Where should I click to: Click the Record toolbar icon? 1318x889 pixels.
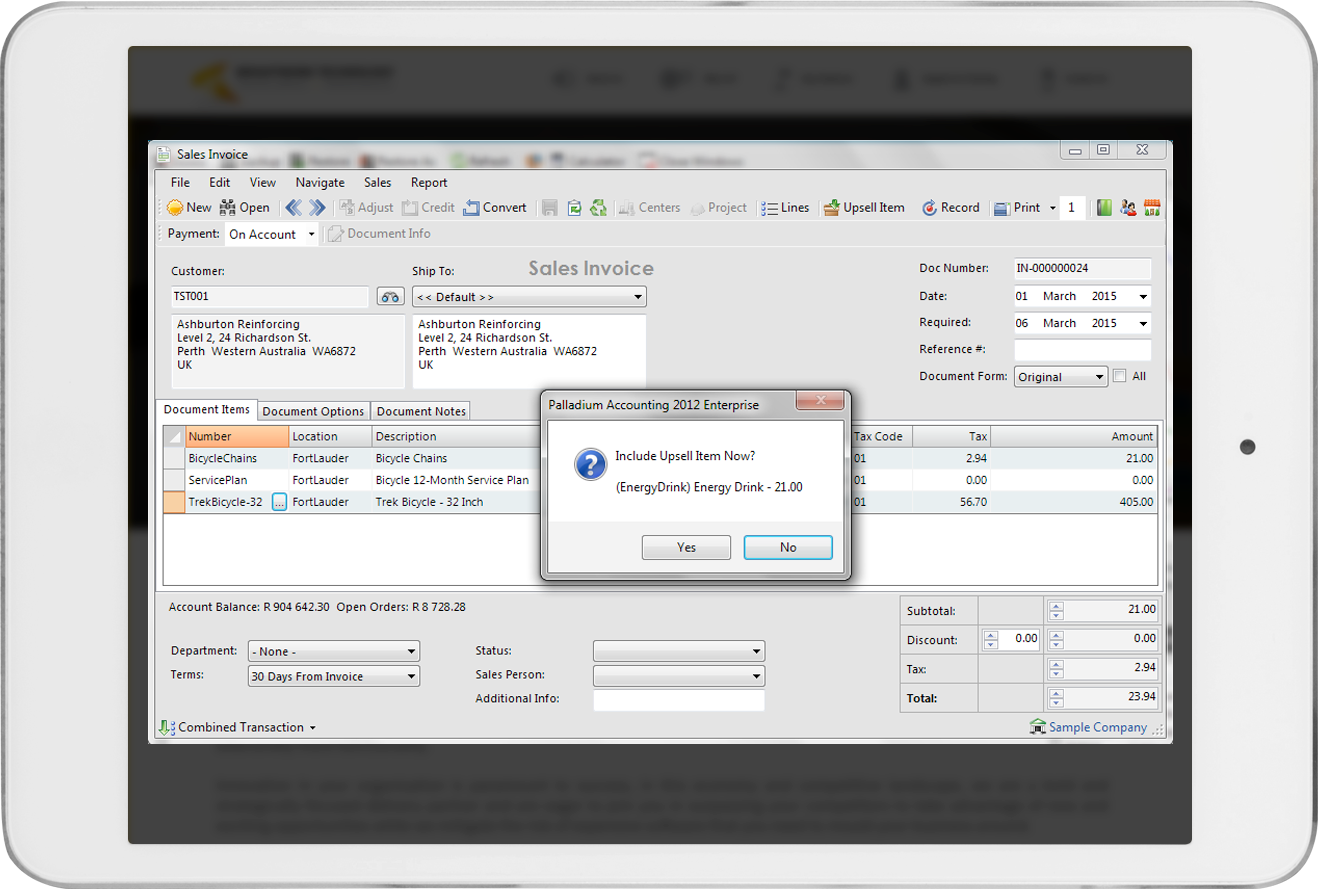coord(929,208)
